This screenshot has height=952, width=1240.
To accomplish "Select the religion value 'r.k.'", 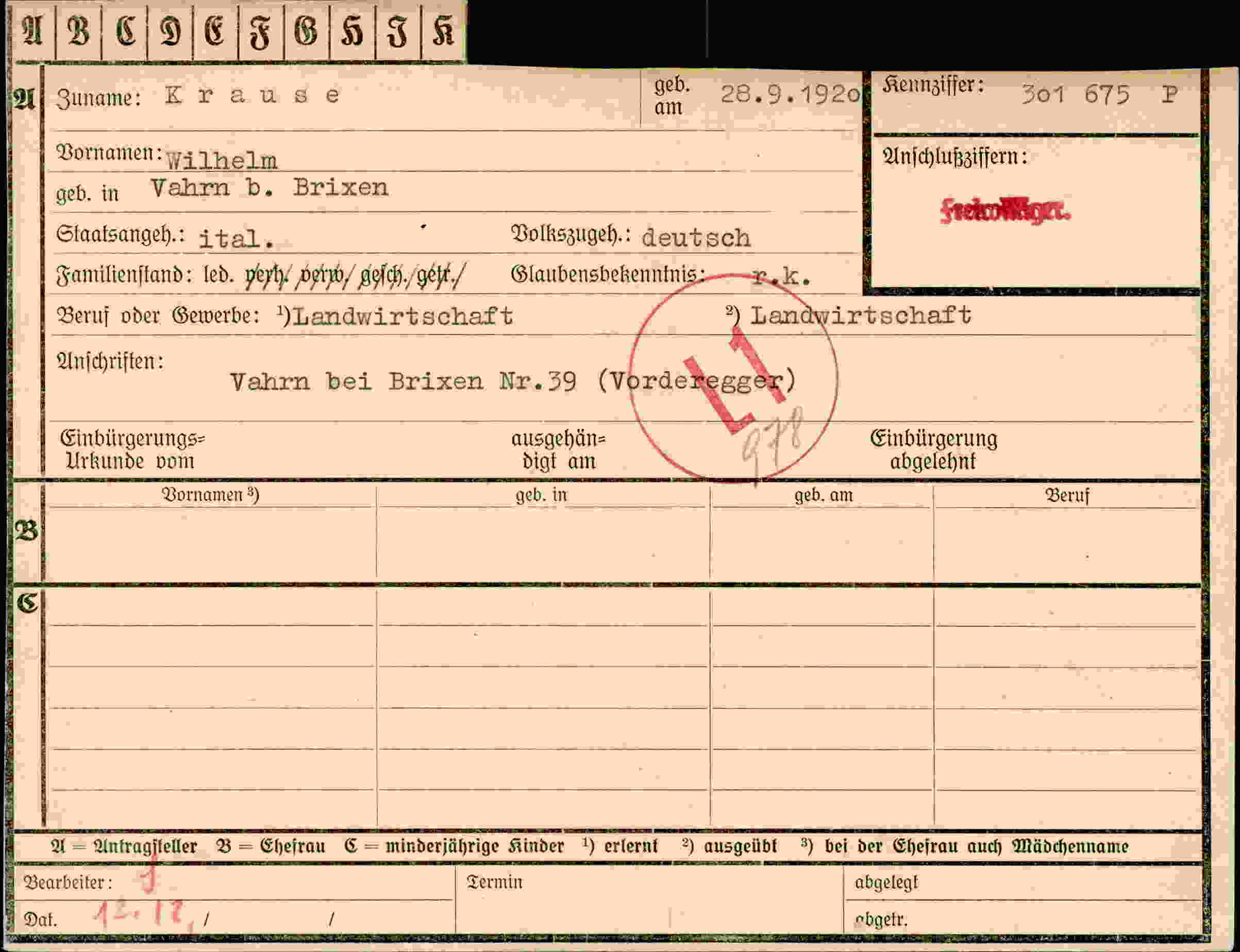I will coord(782,277).
